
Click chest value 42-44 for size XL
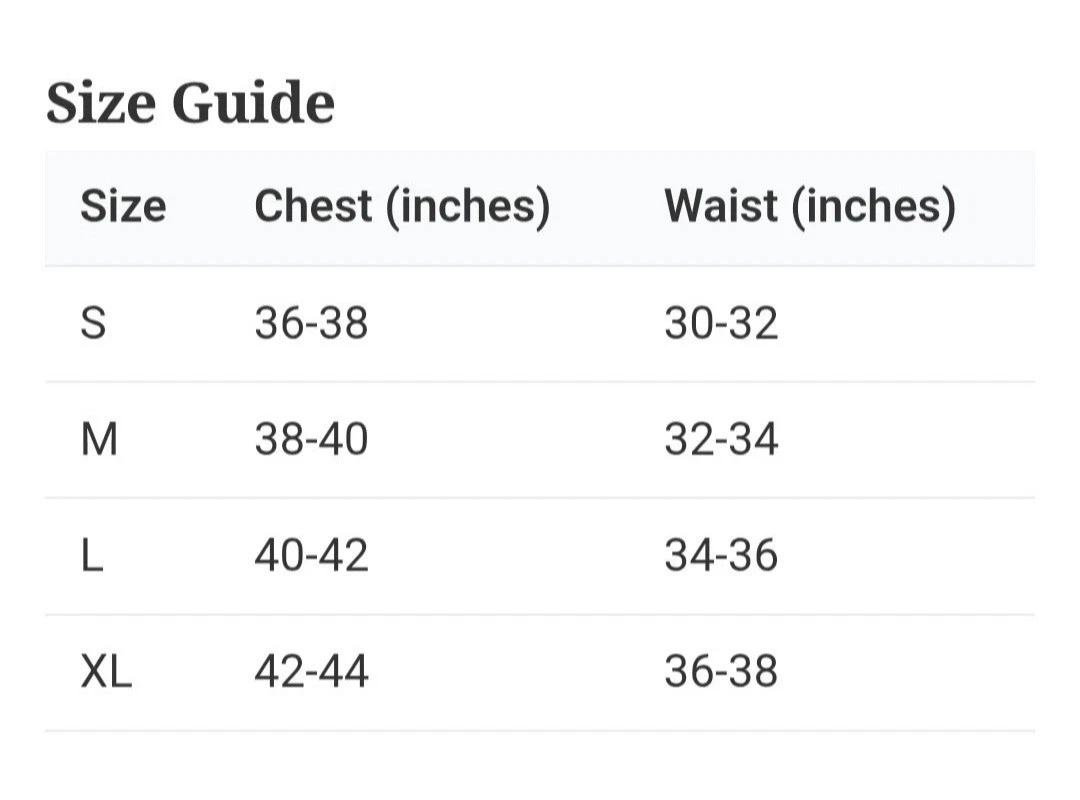click(311, 671)
